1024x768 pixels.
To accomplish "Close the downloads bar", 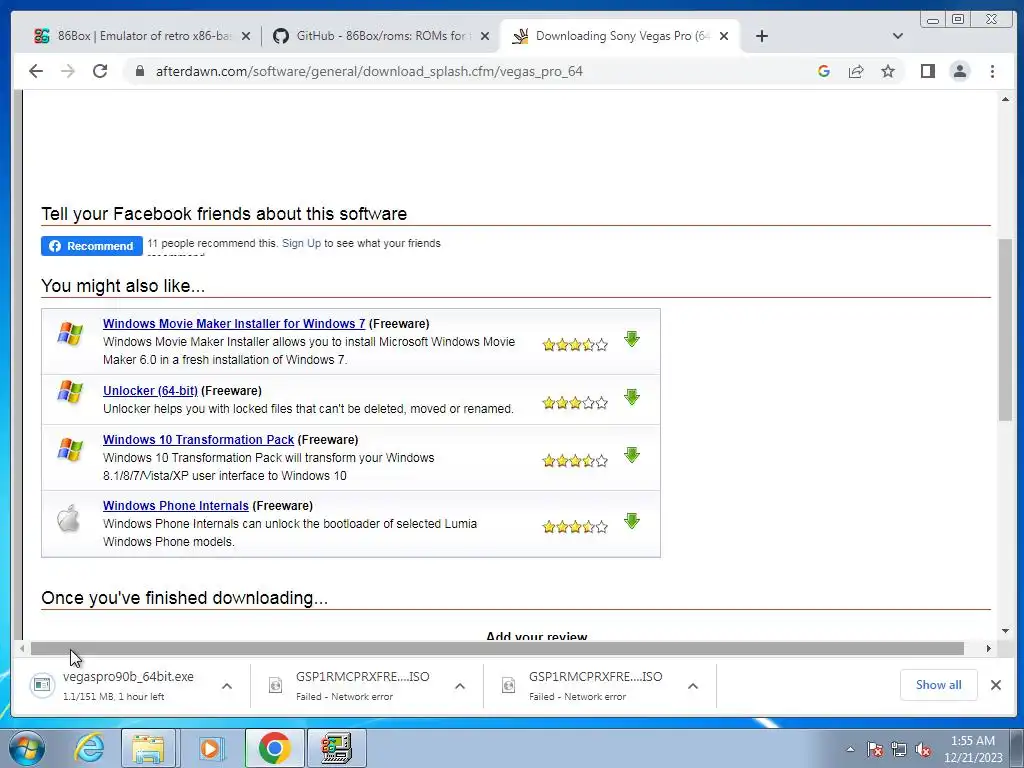I will point(995,684).
